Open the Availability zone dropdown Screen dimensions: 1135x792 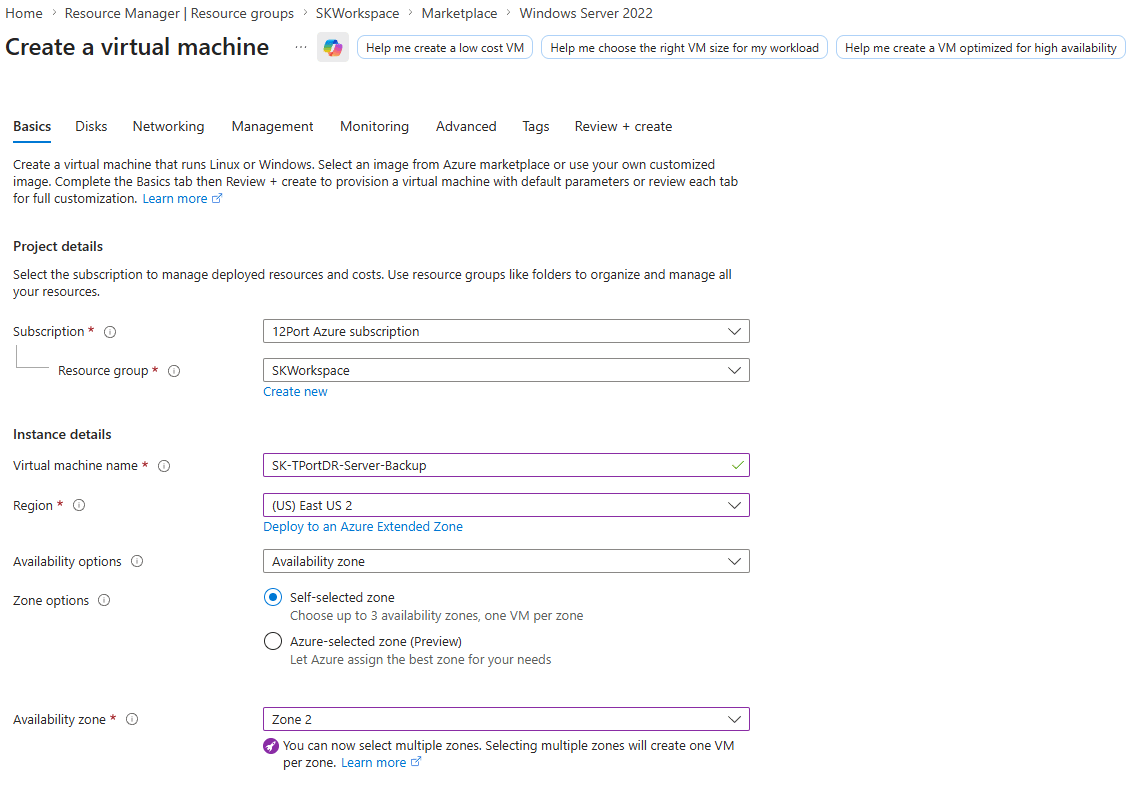click(x=506, y=719)
